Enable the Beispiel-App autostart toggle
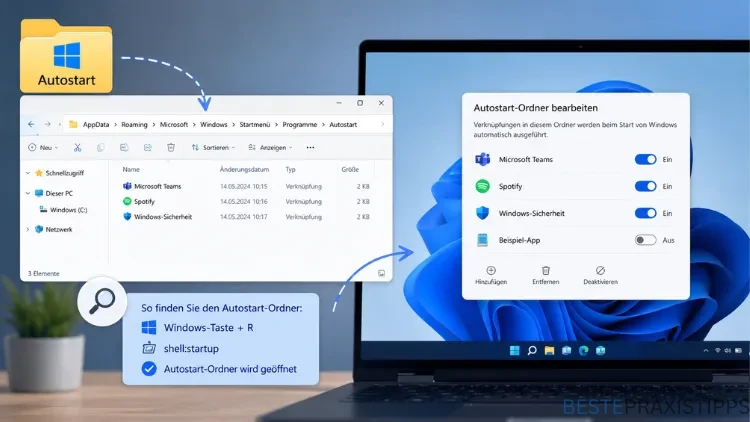 click(645, 240)
